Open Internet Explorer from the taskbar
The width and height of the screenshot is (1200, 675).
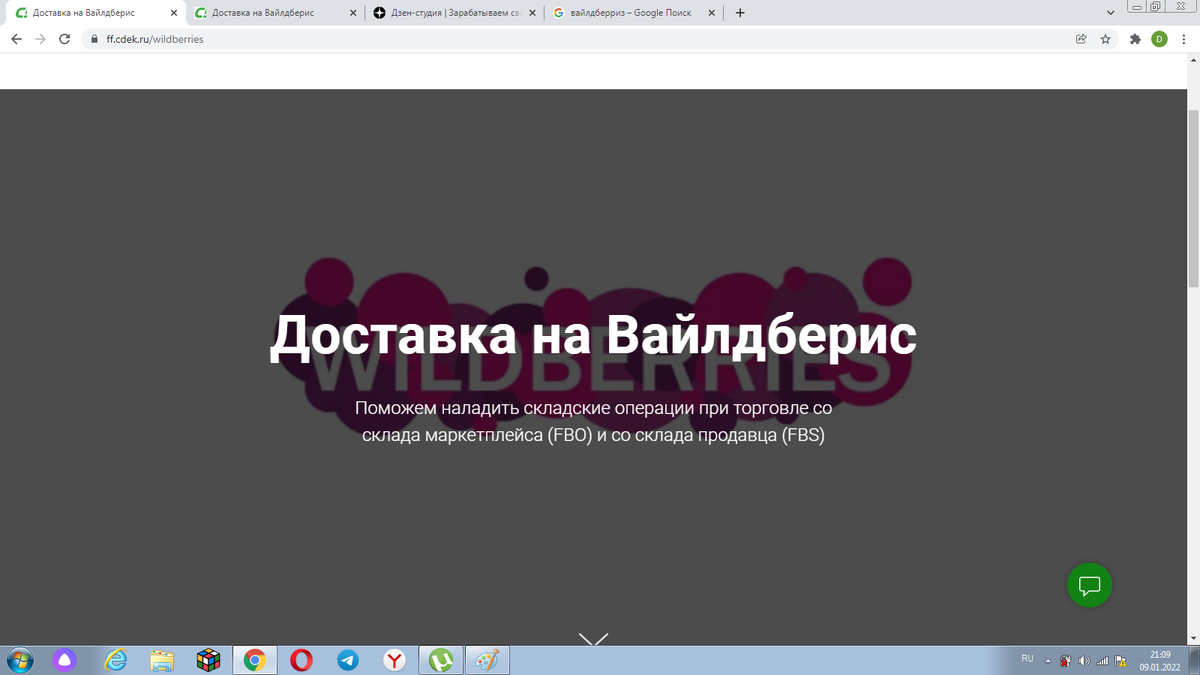[x=116, y=660]
